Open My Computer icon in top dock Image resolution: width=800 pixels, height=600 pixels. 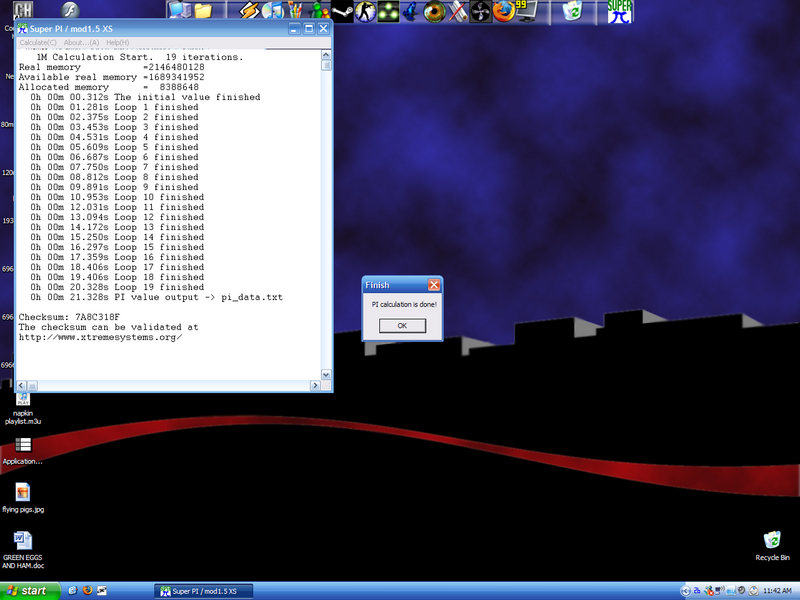point(179,10)
